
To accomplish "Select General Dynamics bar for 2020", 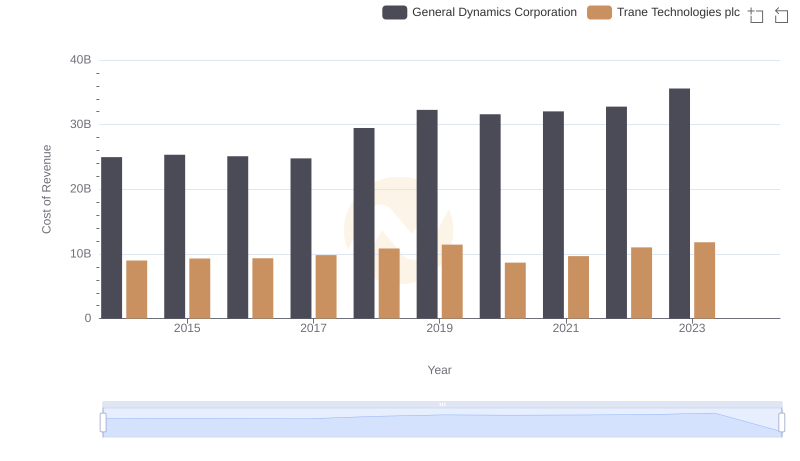I will pyautogui.click(x=490, y=216).
